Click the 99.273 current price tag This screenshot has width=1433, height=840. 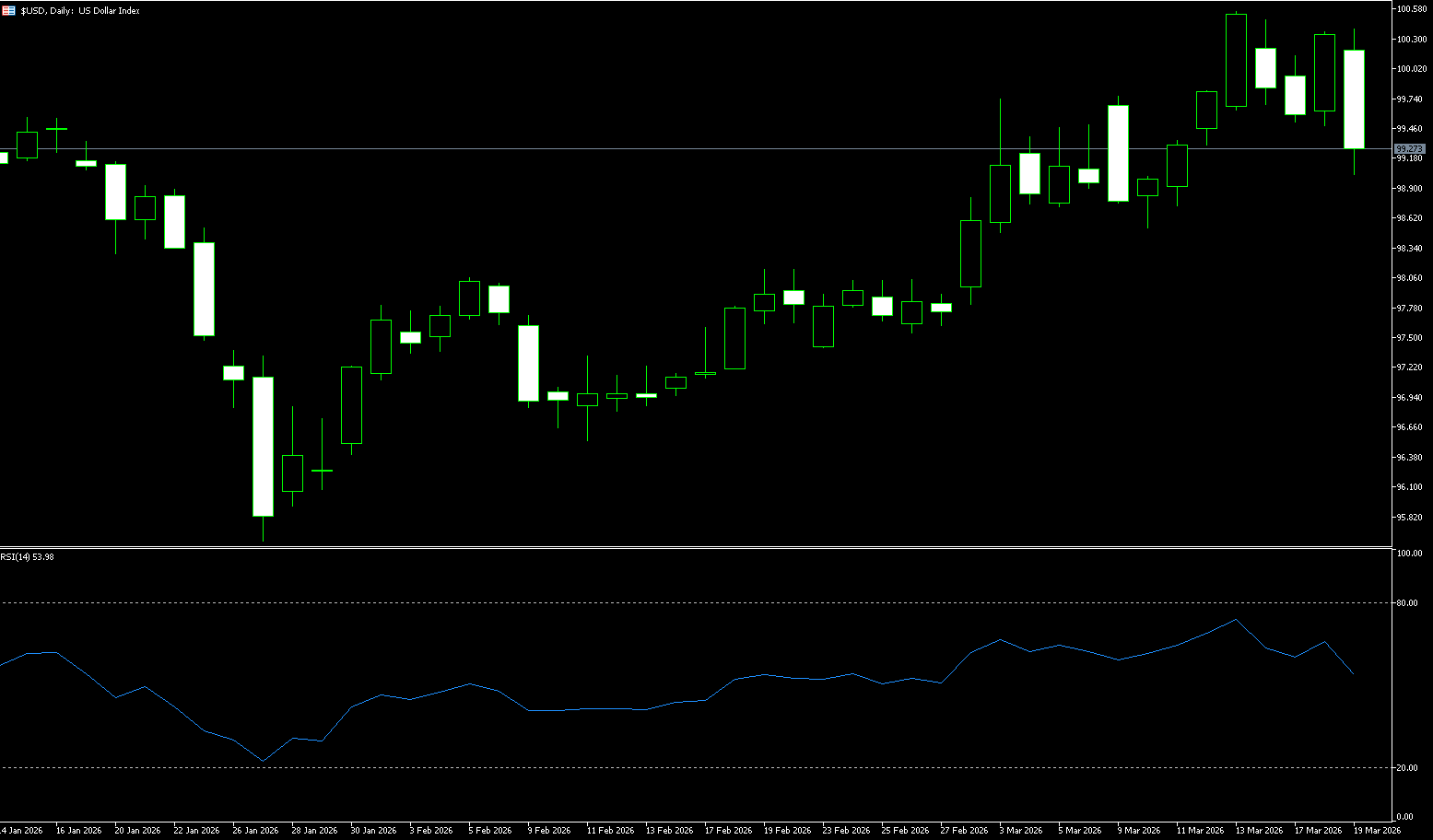1409,148
